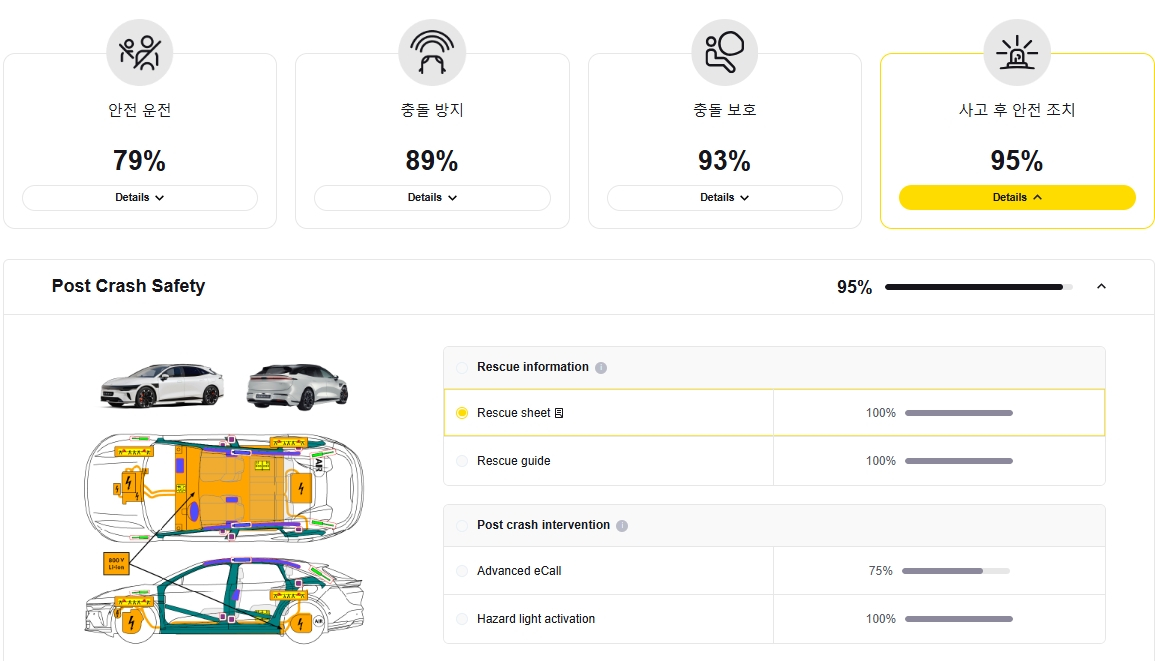The image size is (1155, 661).
Task: Click the Rescue sheet label
Action: pyautogui.click(x=513, y=413)
